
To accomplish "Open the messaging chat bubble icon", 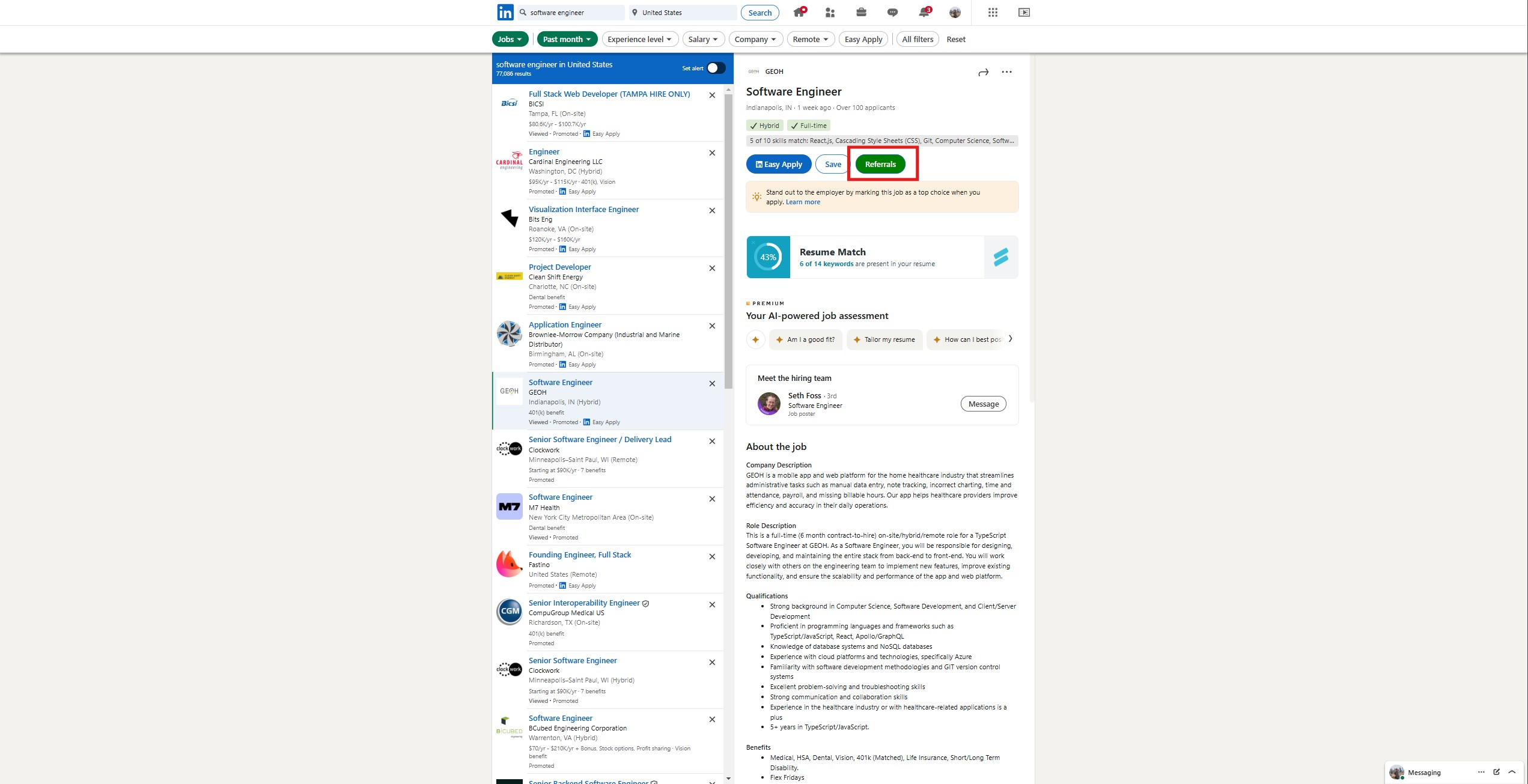I will point(892,13).
